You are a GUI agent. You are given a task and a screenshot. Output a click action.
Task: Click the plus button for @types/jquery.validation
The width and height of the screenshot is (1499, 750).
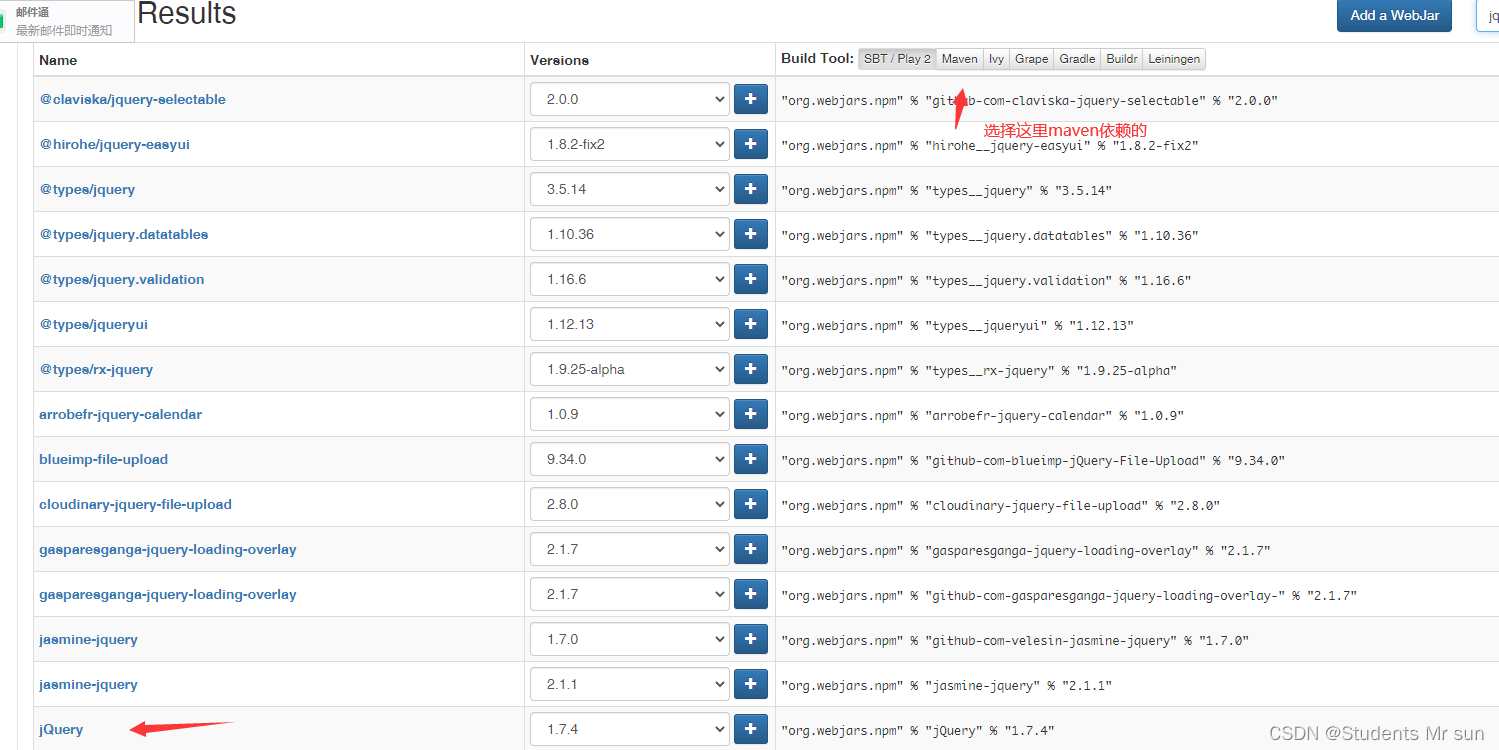pyautogui.click(x=751, y=279)
